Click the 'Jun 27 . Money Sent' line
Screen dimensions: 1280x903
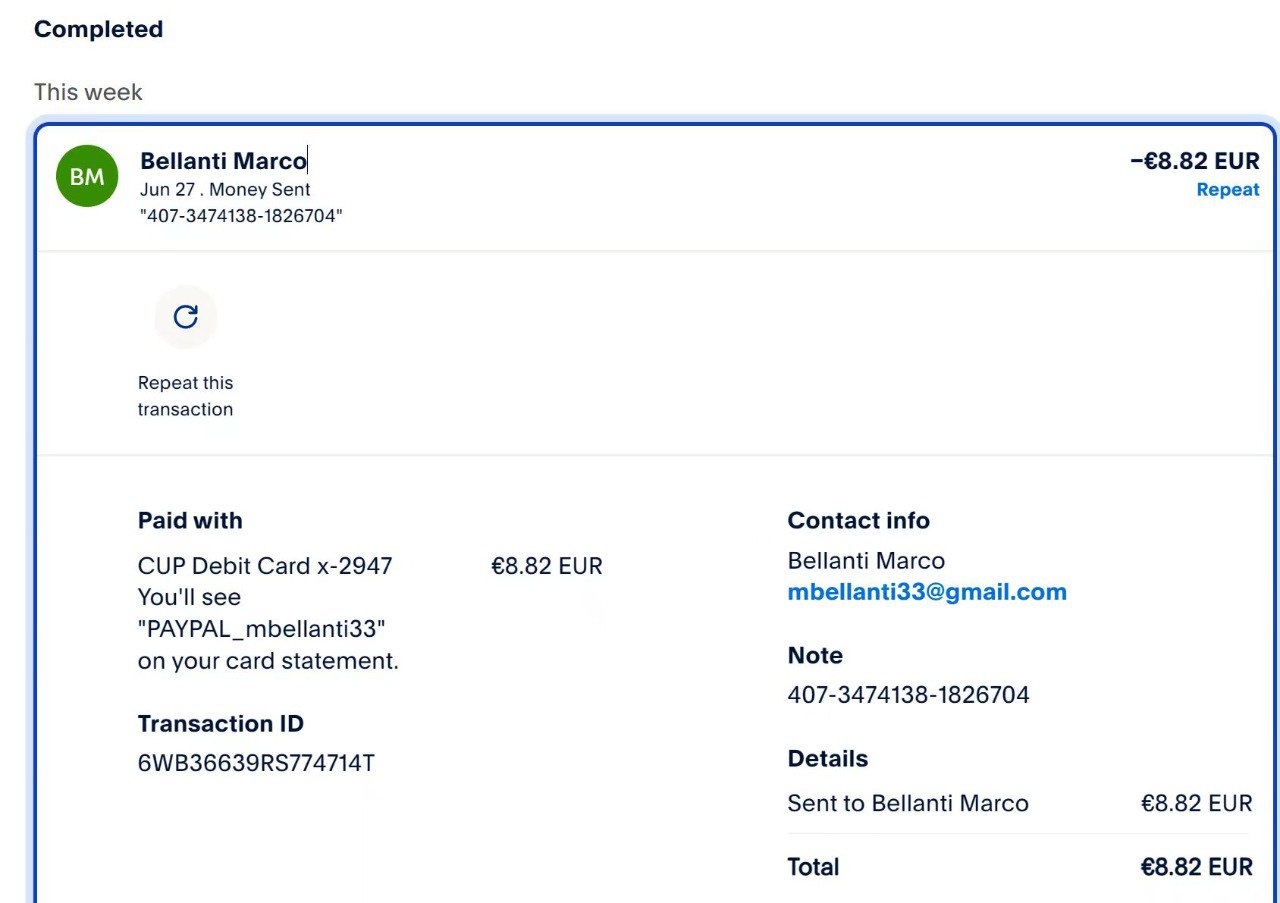(x=225, y=189)
